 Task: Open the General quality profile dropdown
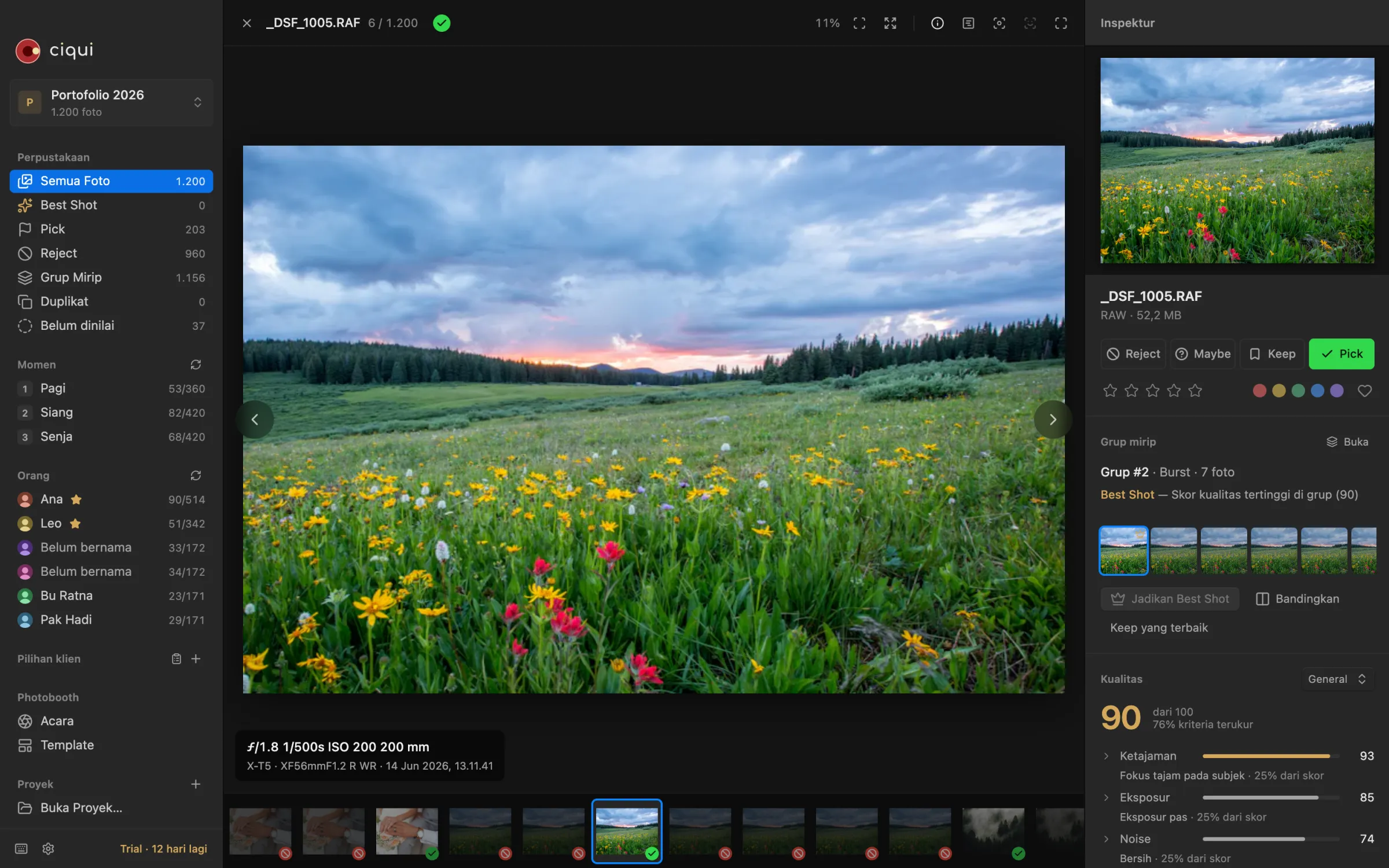coord(1337,679)
